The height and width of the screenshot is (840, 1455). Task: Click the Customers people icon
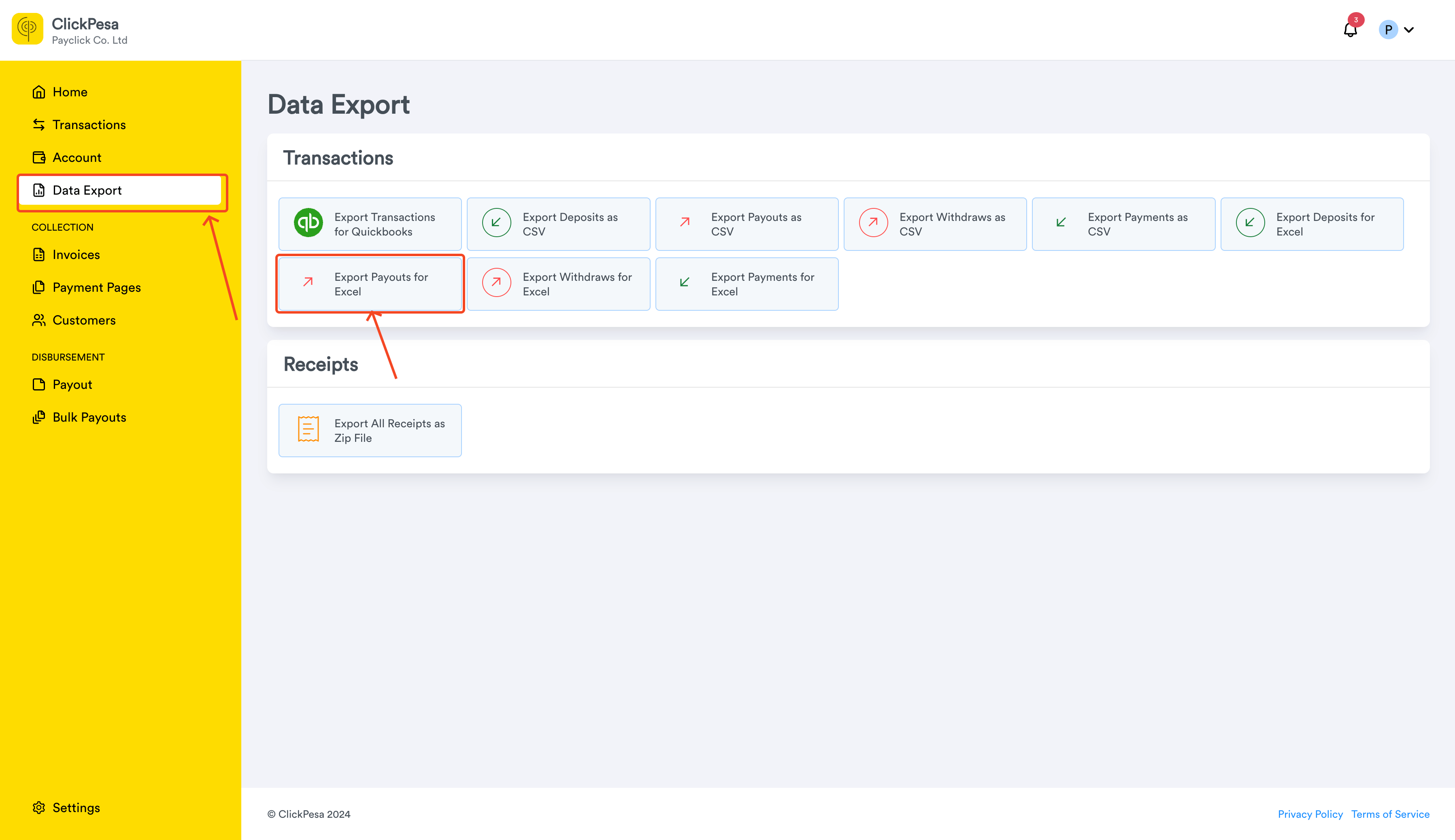[x=39, y=320]
